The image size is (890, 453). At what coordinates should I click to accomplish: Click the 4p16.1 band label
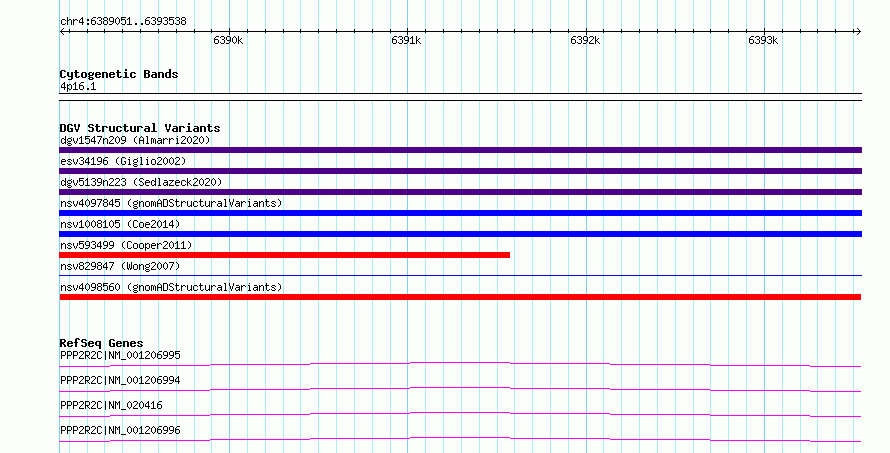tap(78, 86)
